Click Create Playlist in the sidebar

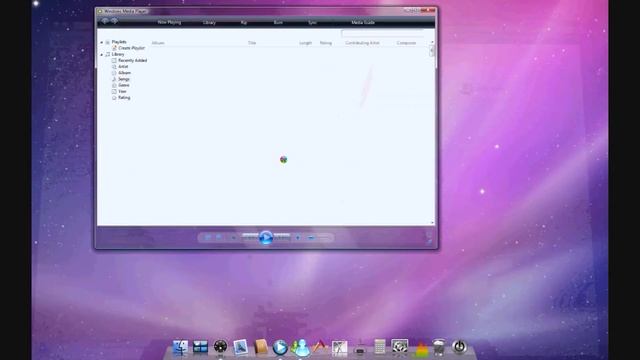point(131,48)
